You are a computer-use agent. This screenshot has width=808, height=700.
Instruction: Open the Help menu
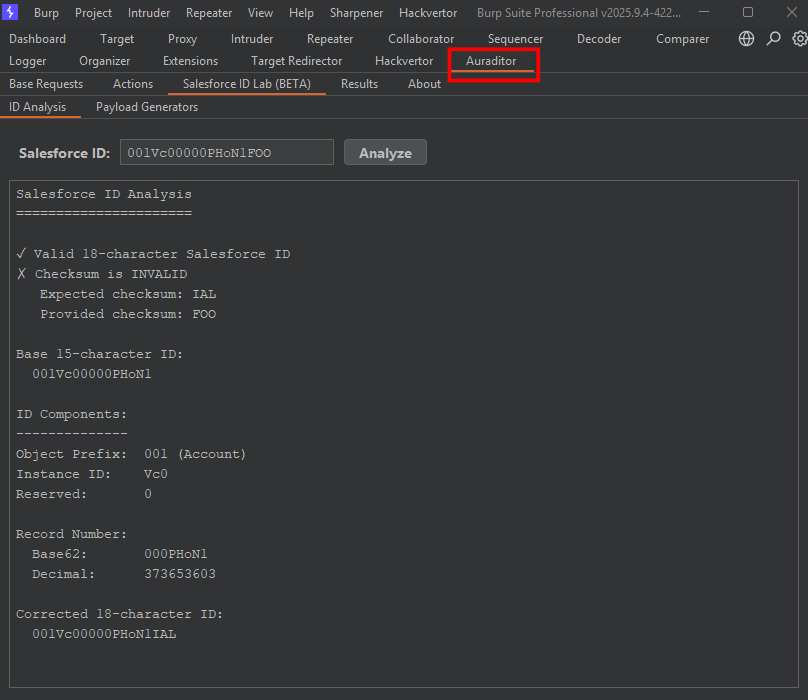point(301,13)
